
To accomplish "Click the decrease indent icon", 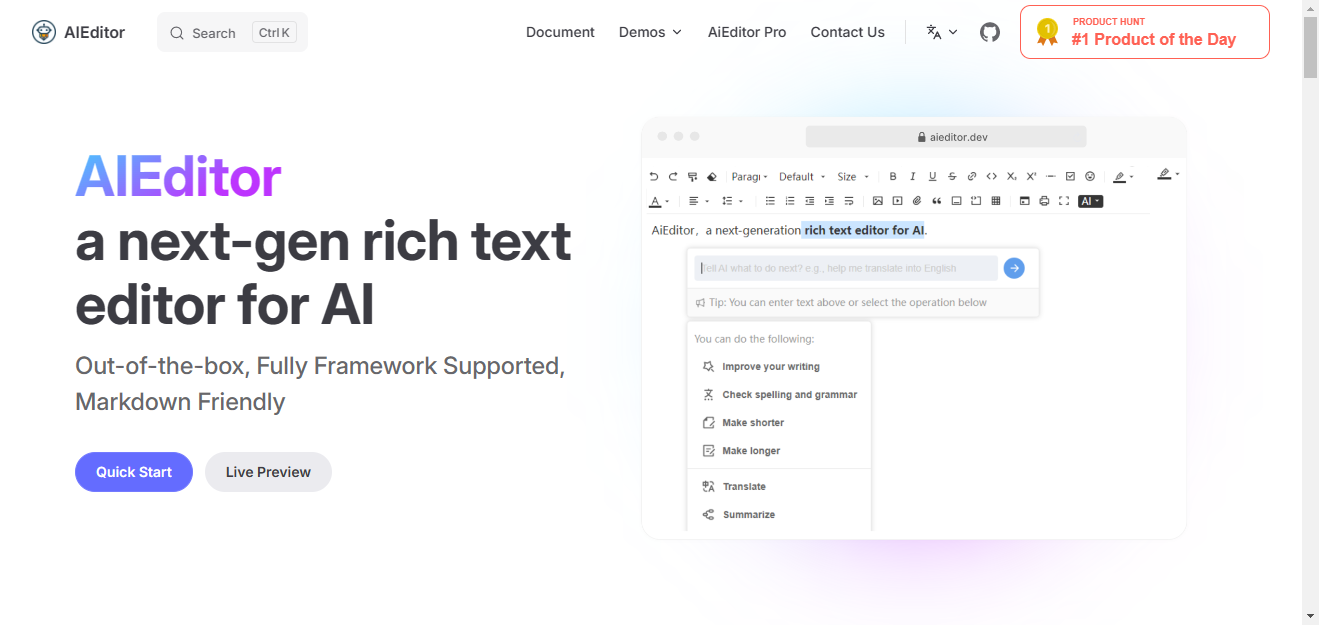I will click(810, 201).
